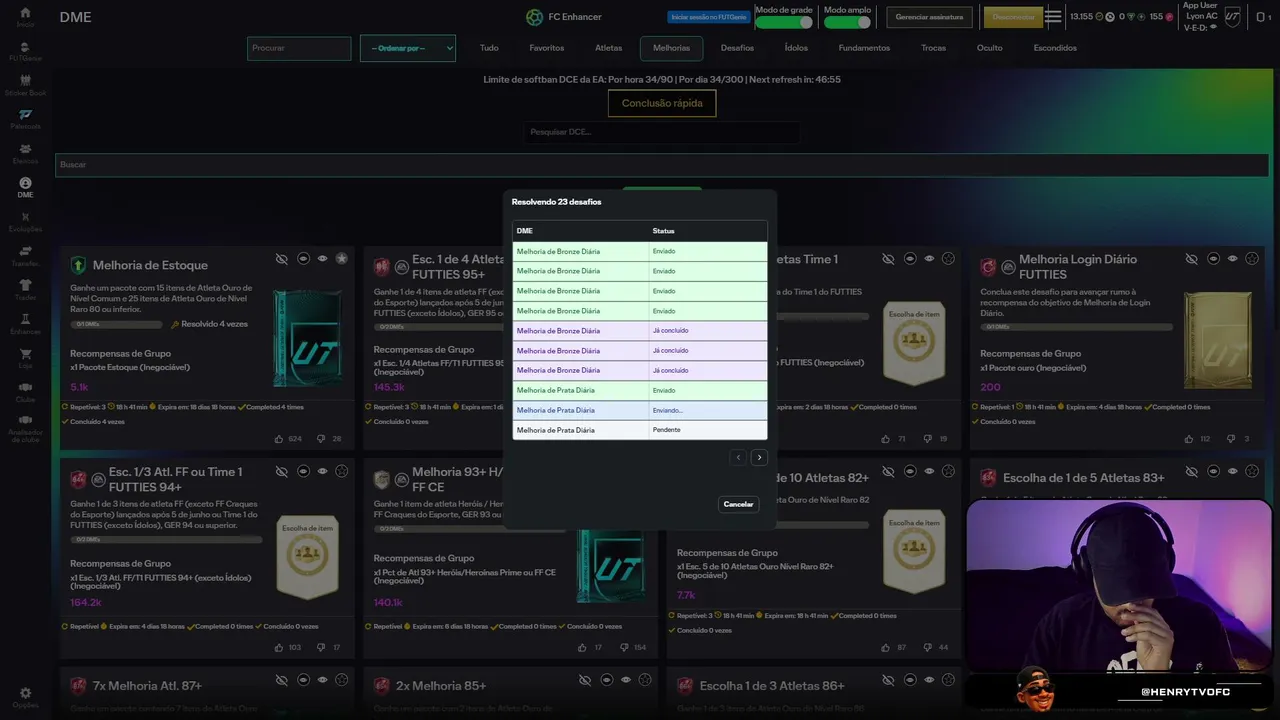Click circled eye icon on Melhoria Login Diário
This screenshot has height=720, width=1280.
click(x=1213, y=258)
